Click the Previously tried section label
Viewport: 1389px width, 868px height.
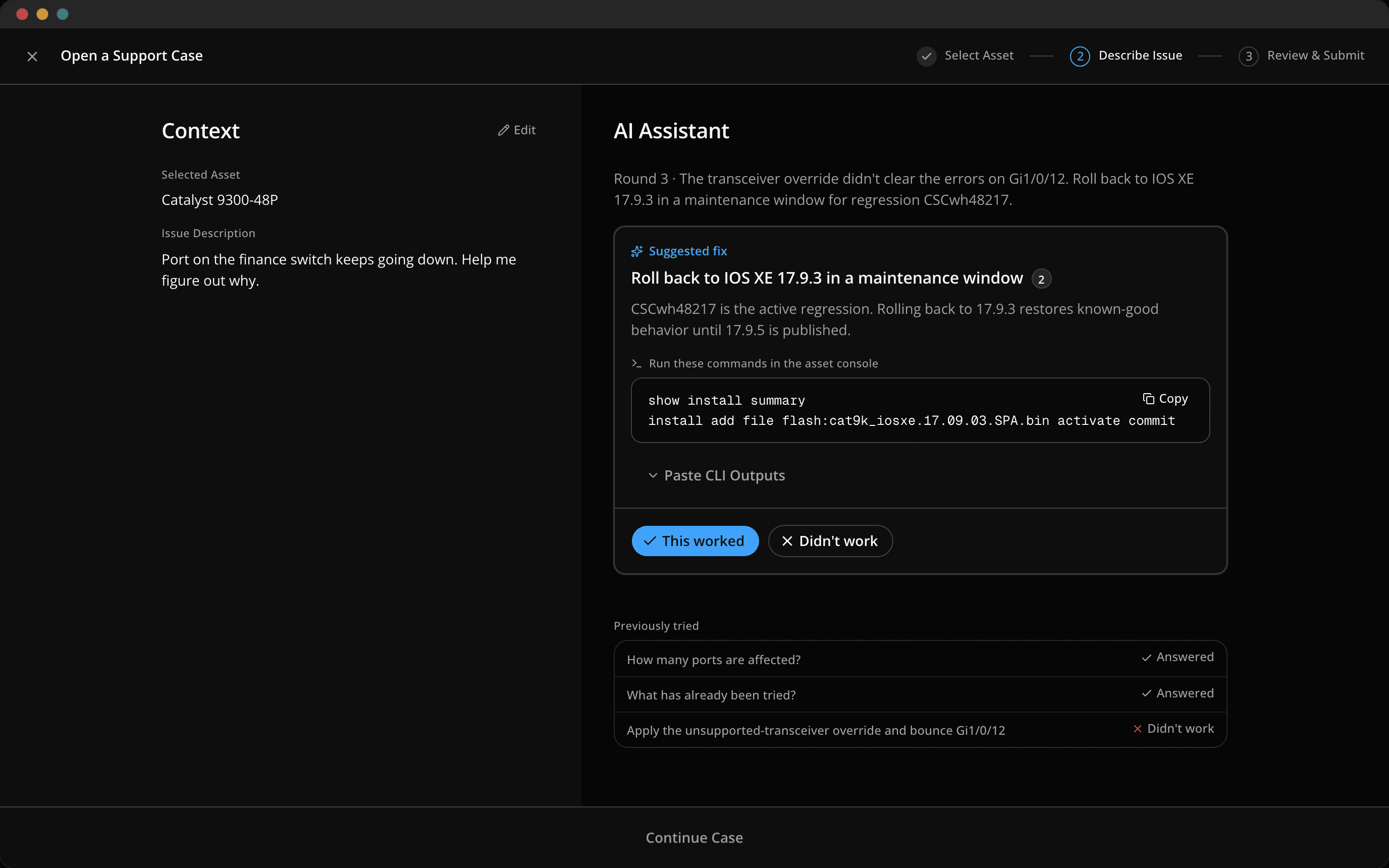tap(656, 626)
